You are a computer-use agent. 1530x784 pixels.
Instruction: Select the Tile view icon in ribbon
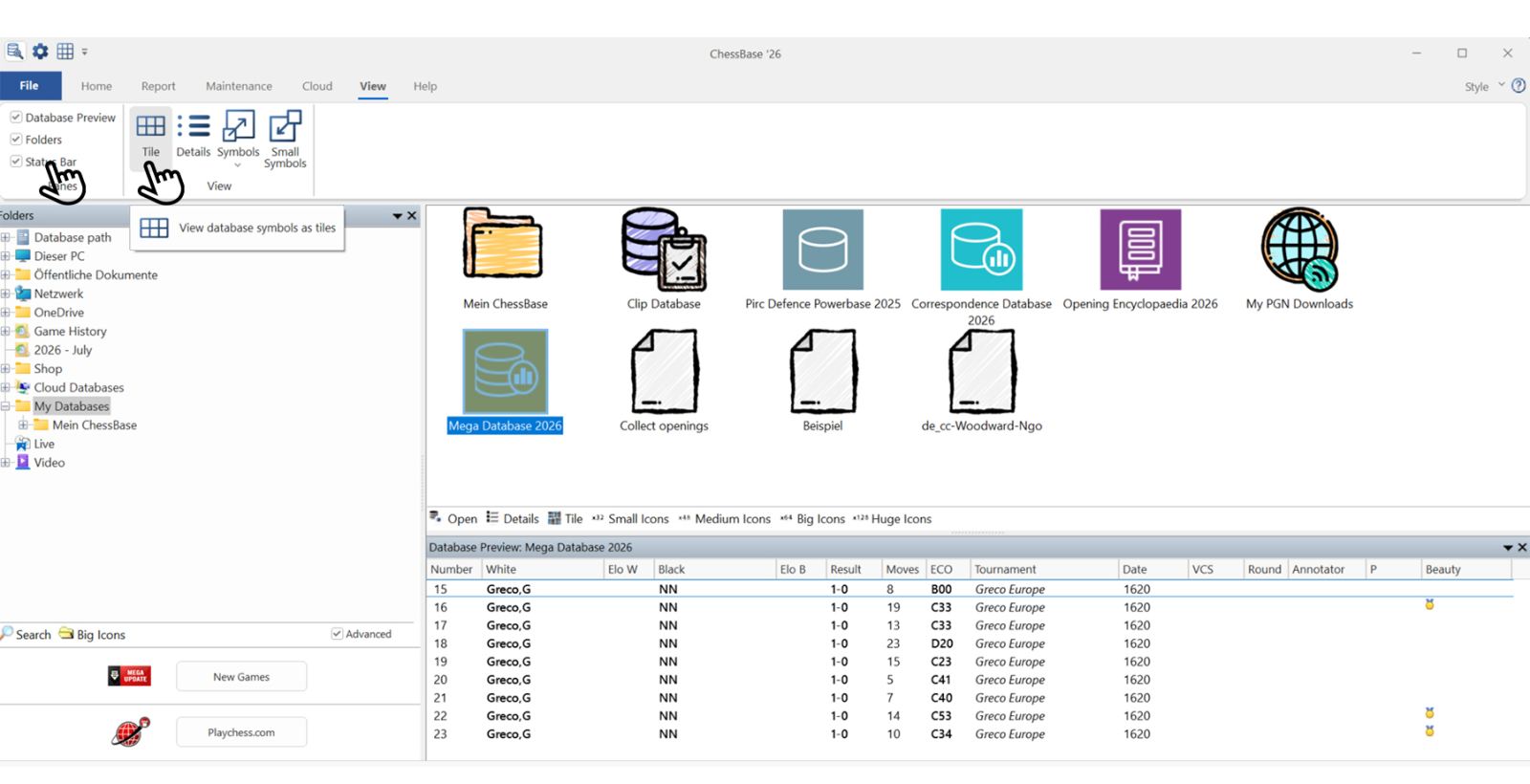(150, 125)
